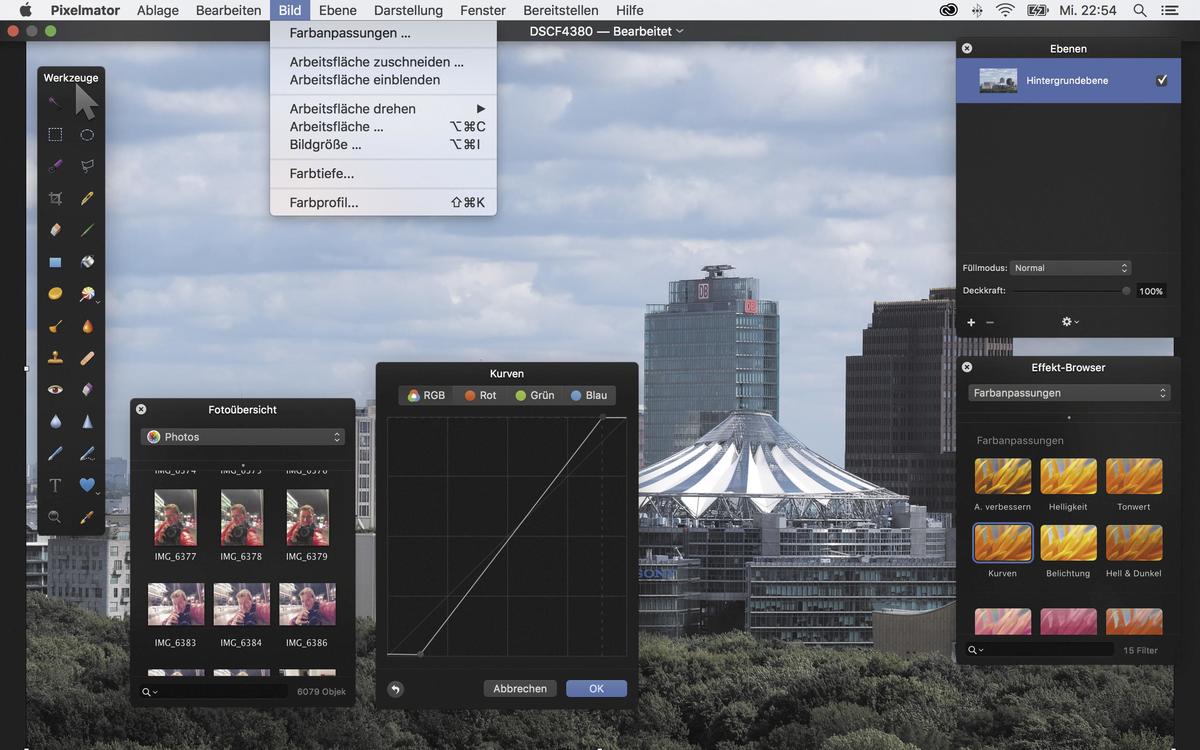Open the Füllmodus Normal dropdown
1200x750 pixels.
pos(1070,268)
